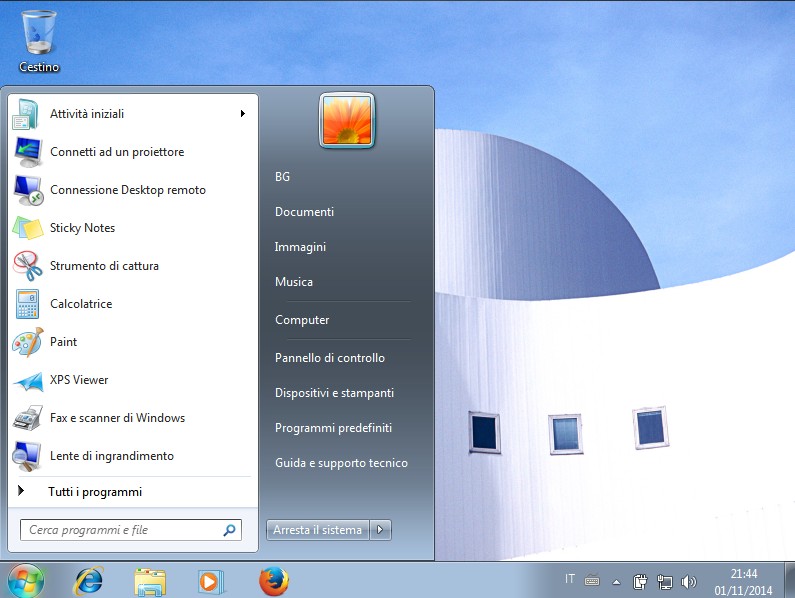Open Musica library
Viewport: 795px width, 598px height.
point(294,282)
